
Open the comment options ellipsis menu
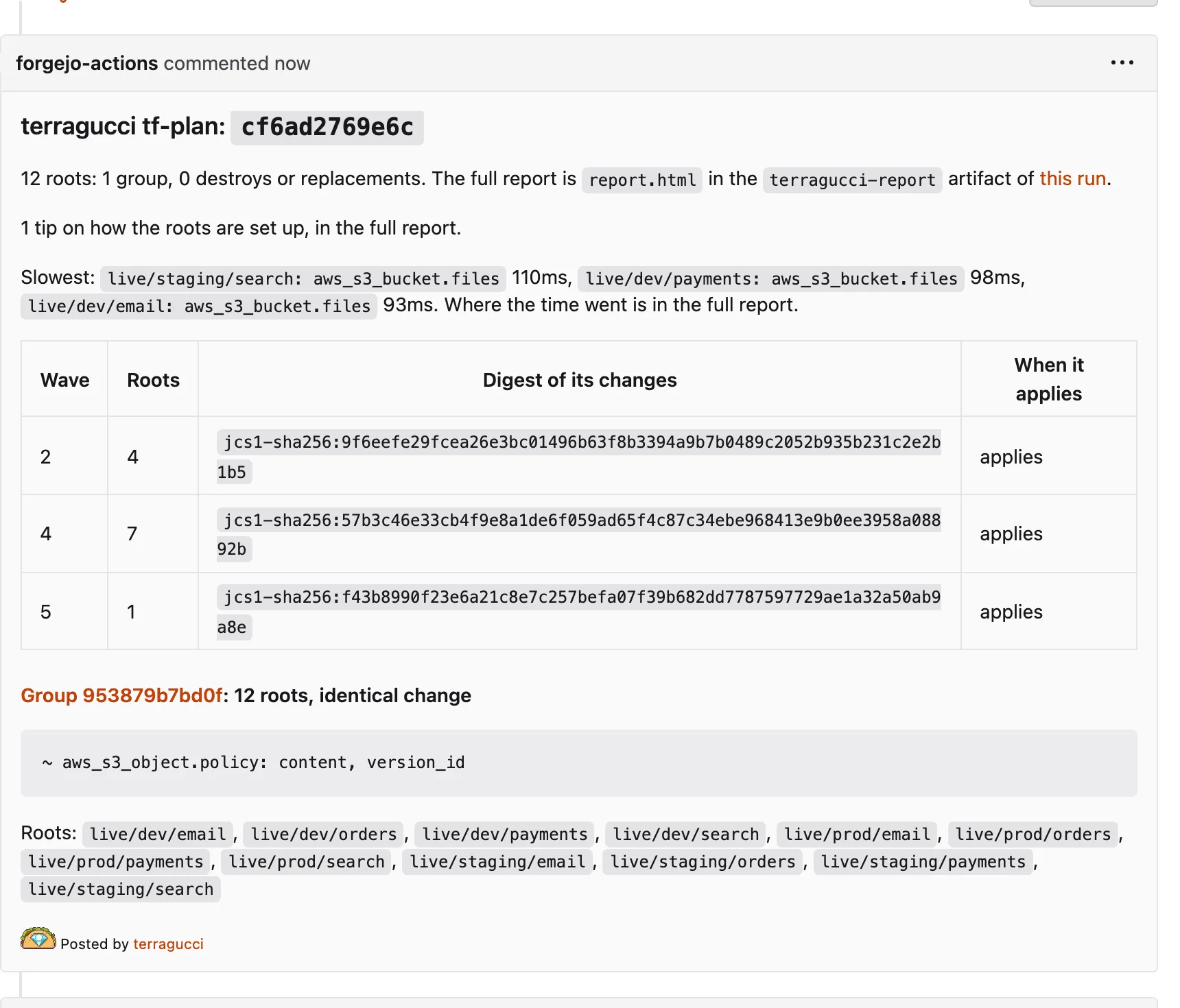(x=1122, y=62)
